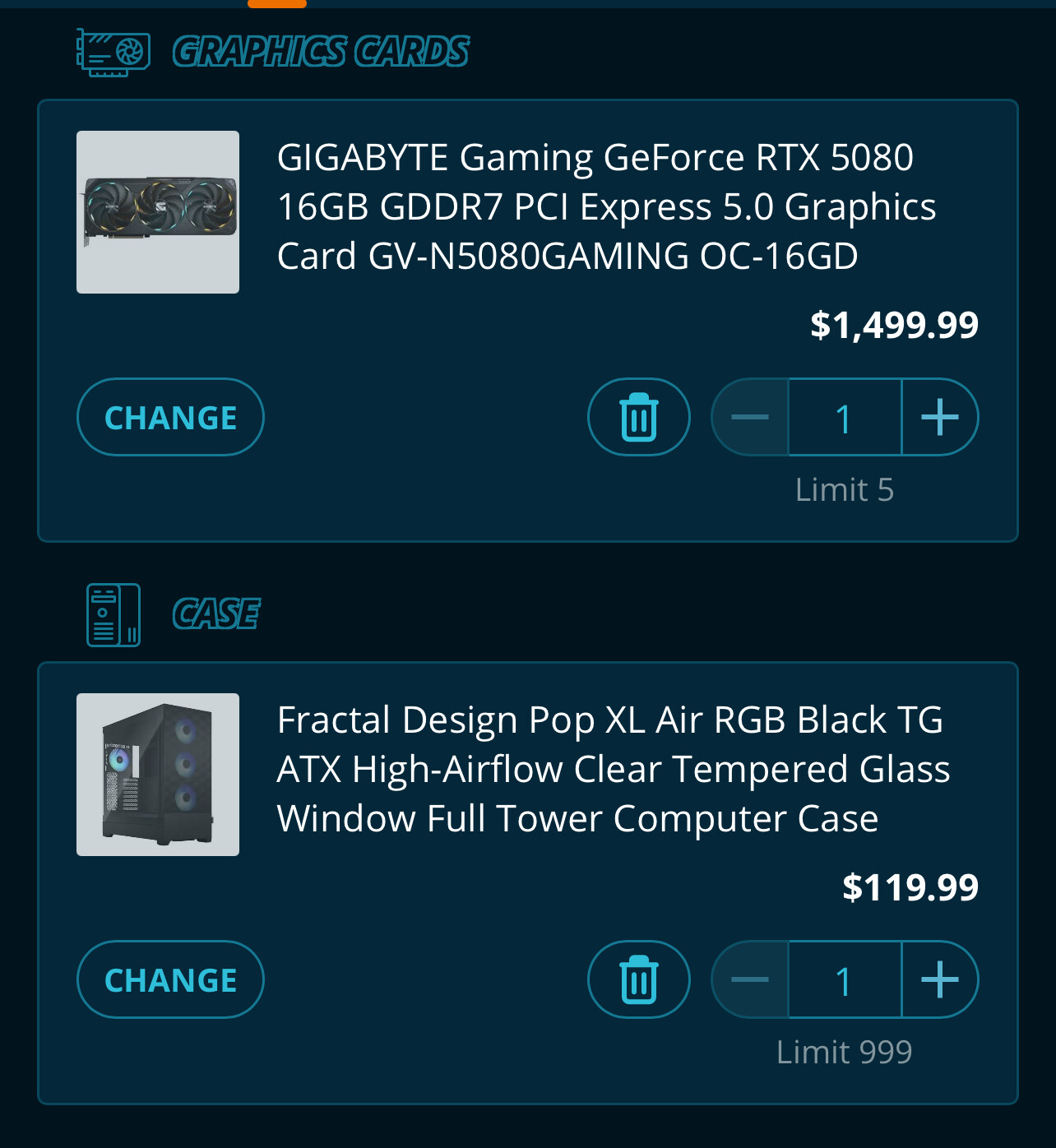This screenshot has width=1056, height=1148.
Task: Open GIGABYTE GeForce RTX 5080 product title
Action: 607,206
